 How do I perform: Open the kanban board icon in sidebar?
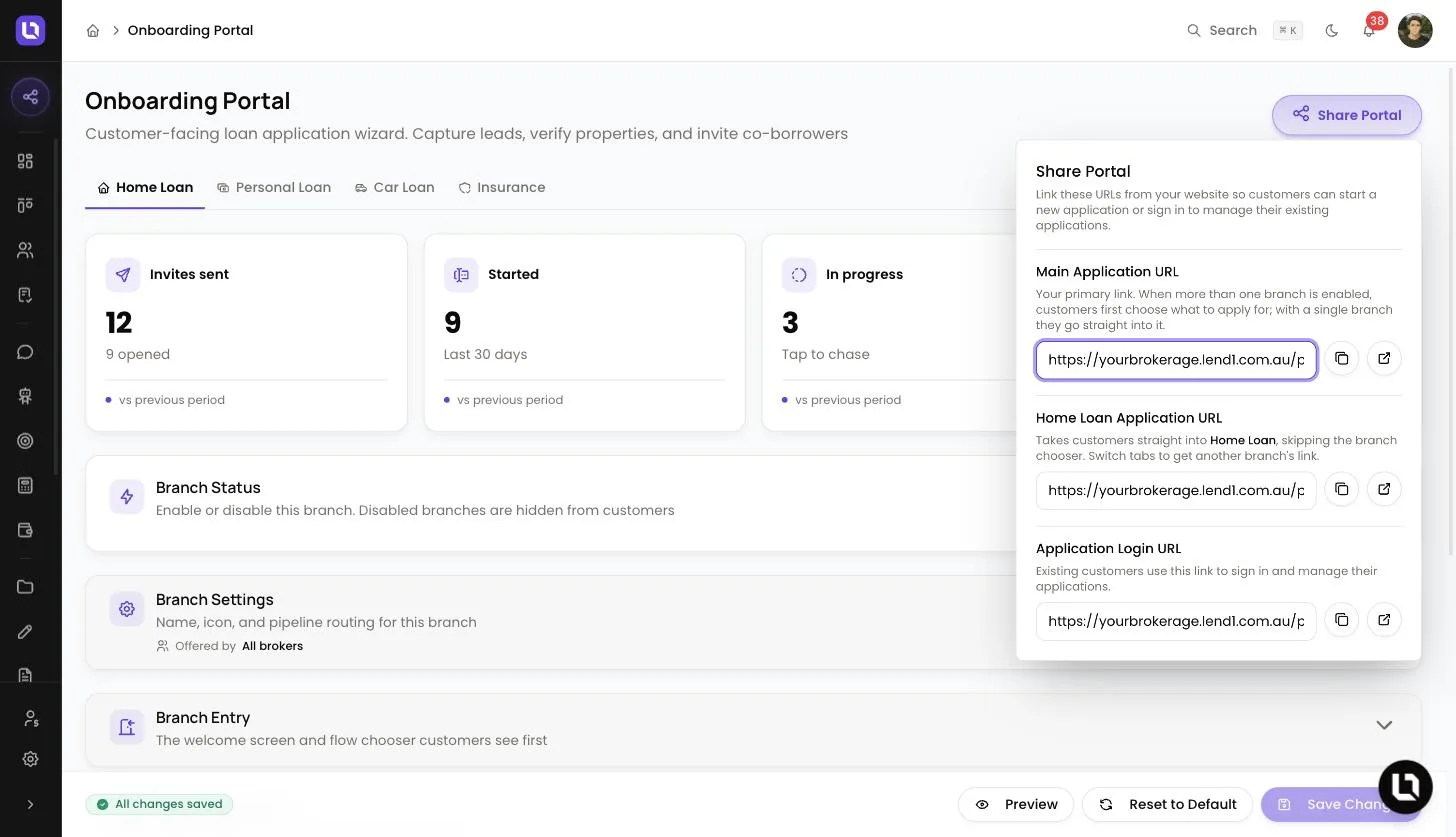(x=26, y=205)
